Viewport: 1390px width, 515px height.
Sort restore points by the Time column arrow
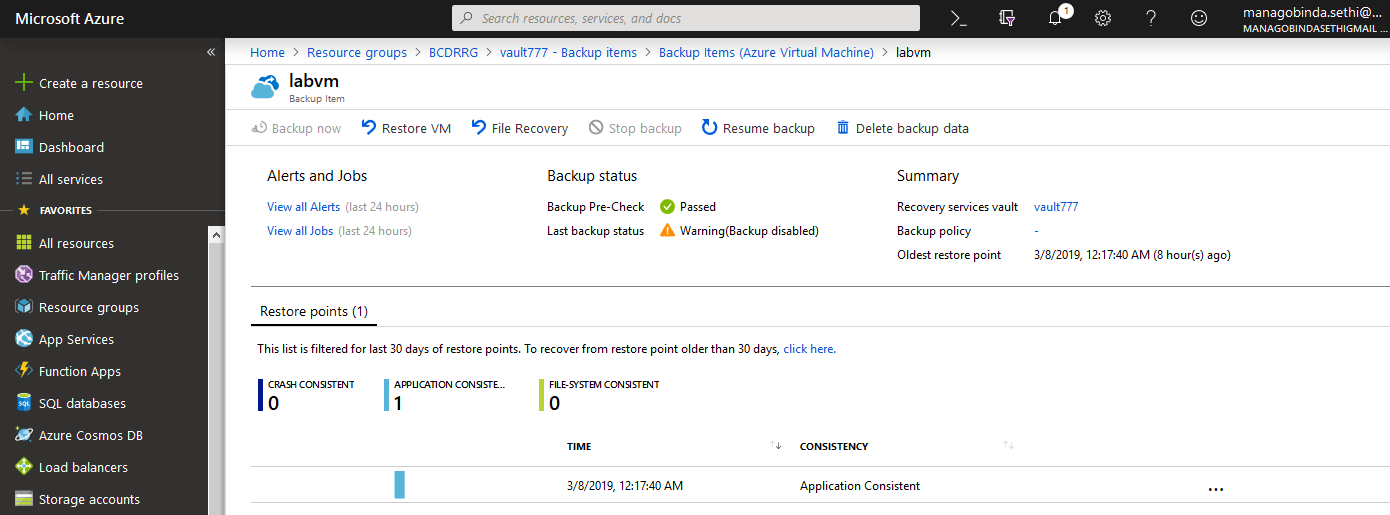coord(777,446)
